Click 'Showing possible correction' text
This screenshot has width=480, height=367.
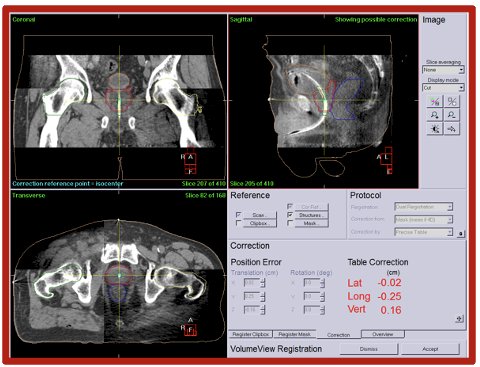coord(376,20)
